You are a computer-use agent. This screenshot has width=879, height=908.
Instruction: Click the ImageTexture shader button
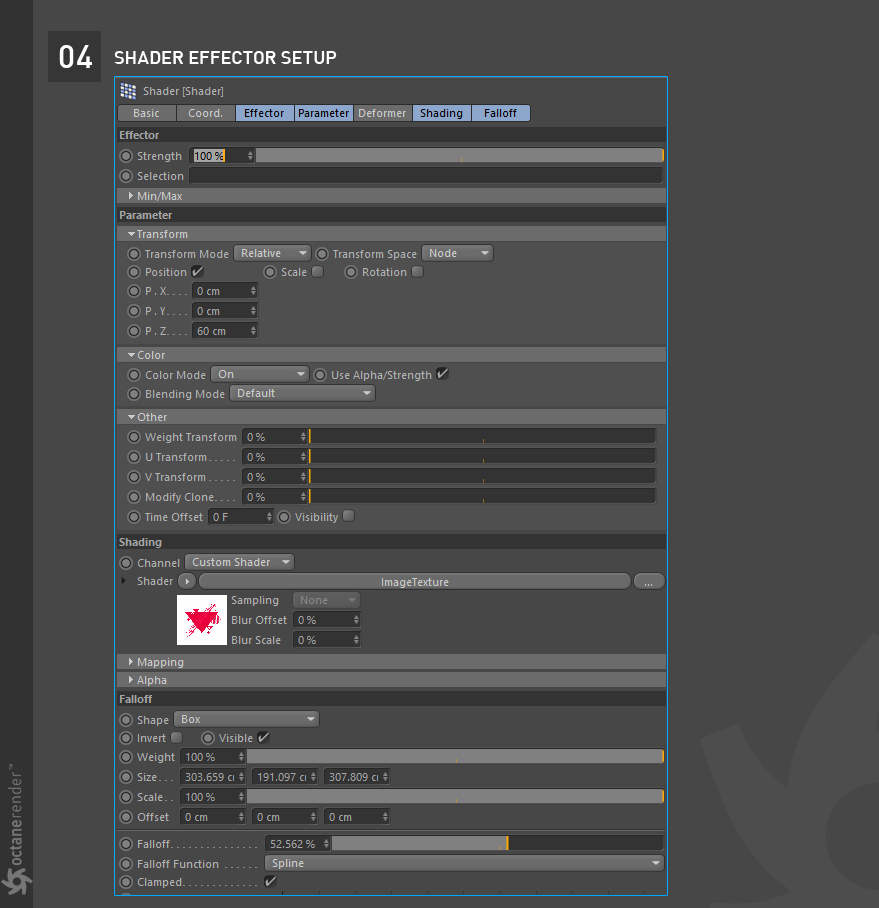[x=415, y=581]
